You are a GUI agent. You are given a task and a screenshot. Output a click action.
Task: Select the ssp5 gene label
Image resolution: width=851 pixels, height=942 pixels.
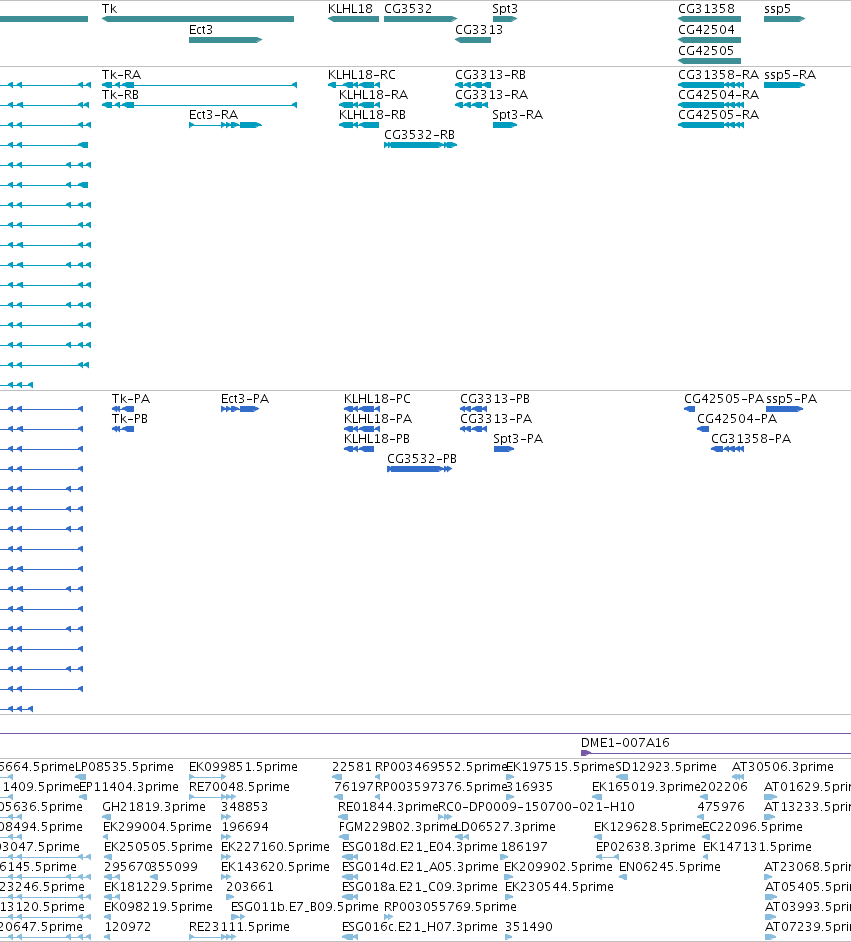pyautogui.click(x=777, y=8)
